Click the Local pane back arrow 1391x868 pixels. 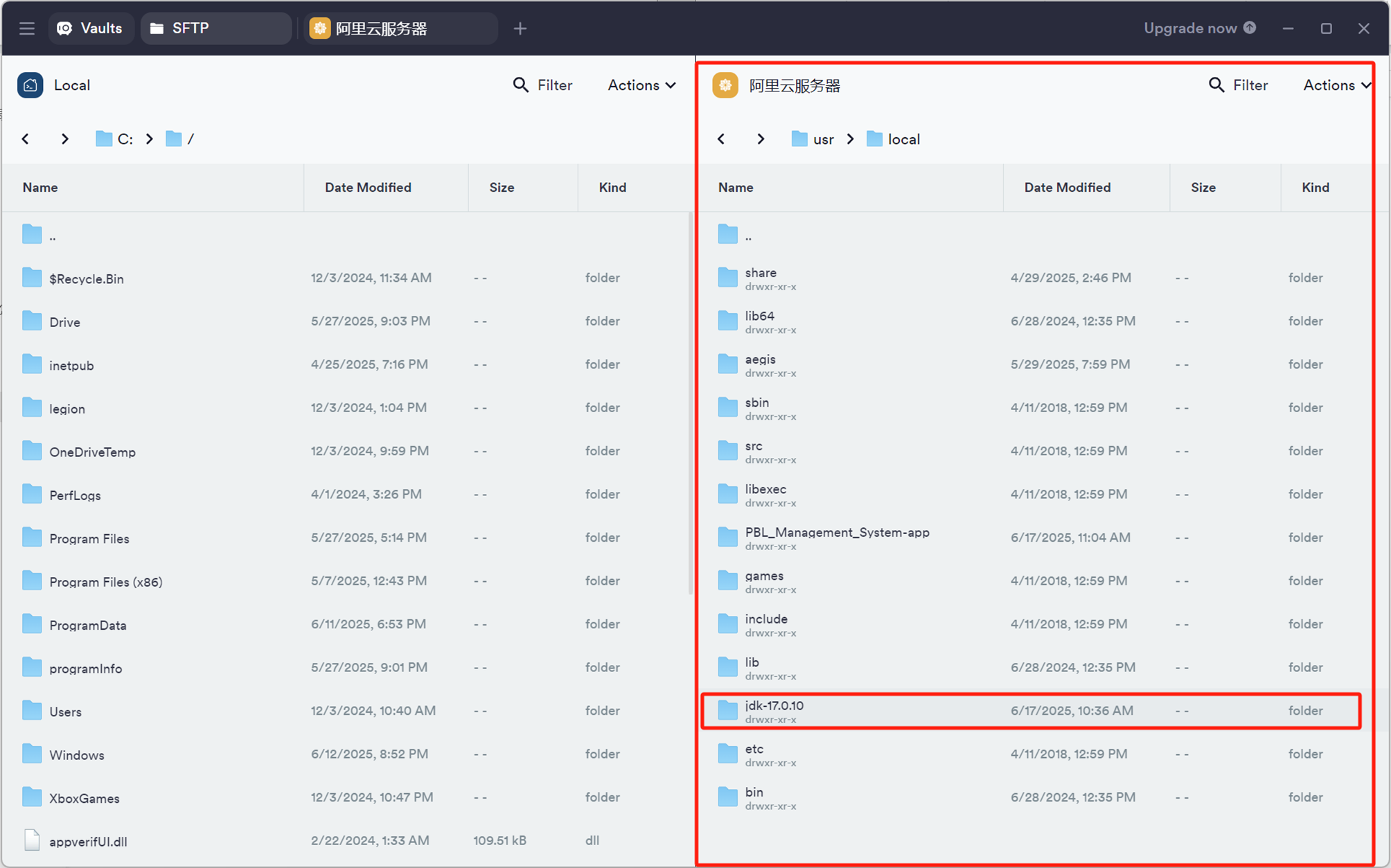[x=26, y=139]
